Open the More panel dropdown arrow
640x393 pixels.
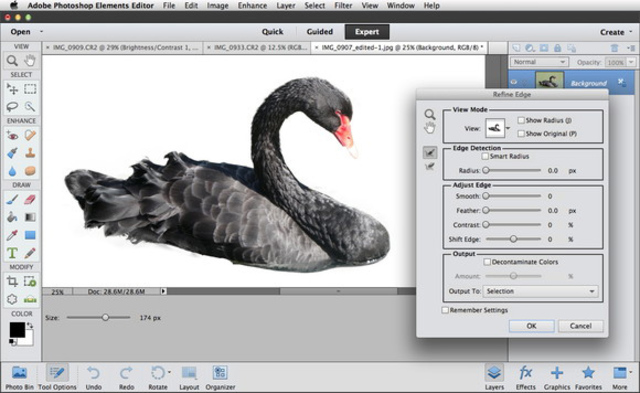[x=630, y=372]
